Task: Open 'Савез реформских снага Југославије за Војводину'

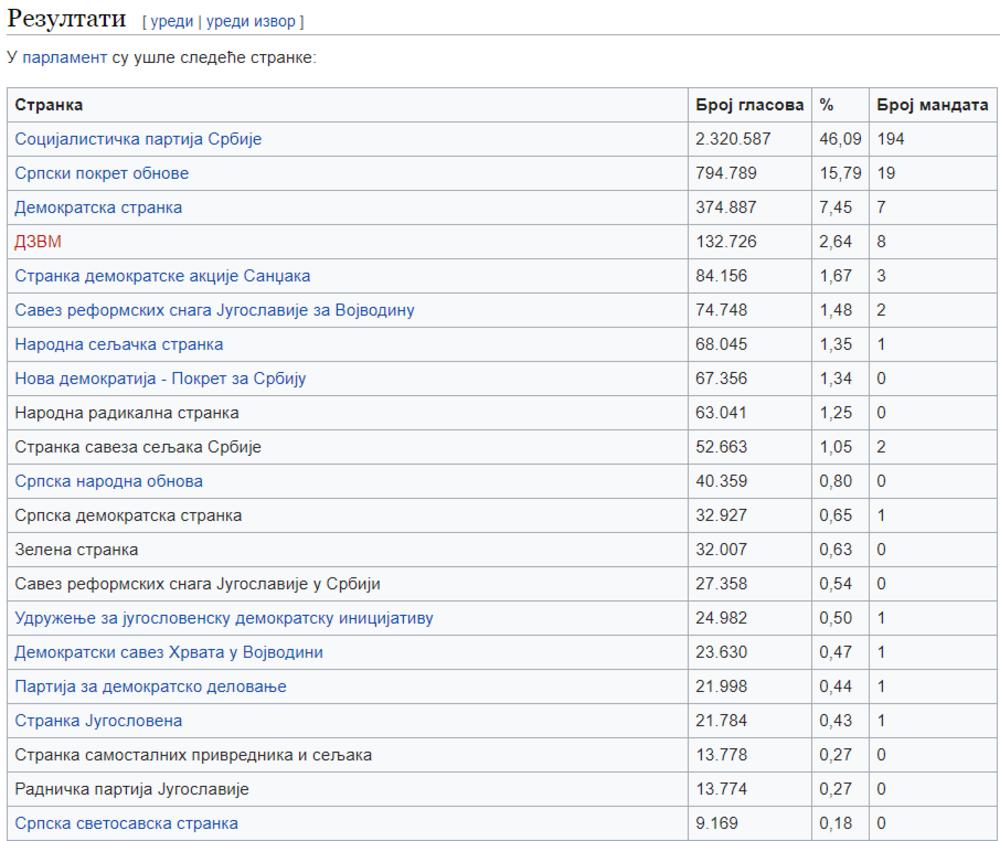Action: [x=214, y=310]
